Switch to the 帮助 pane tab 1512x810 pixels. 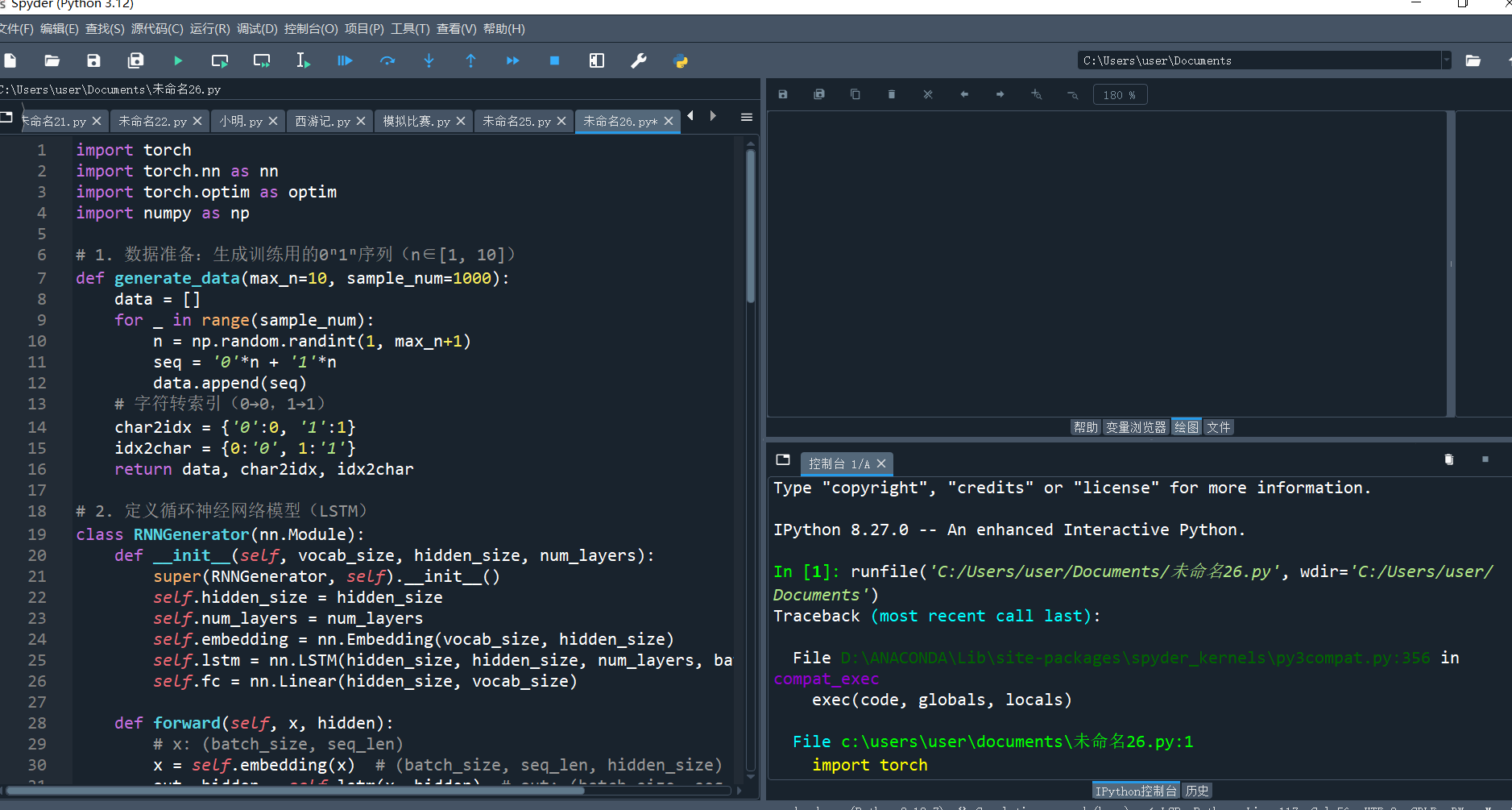(1086, 427)
